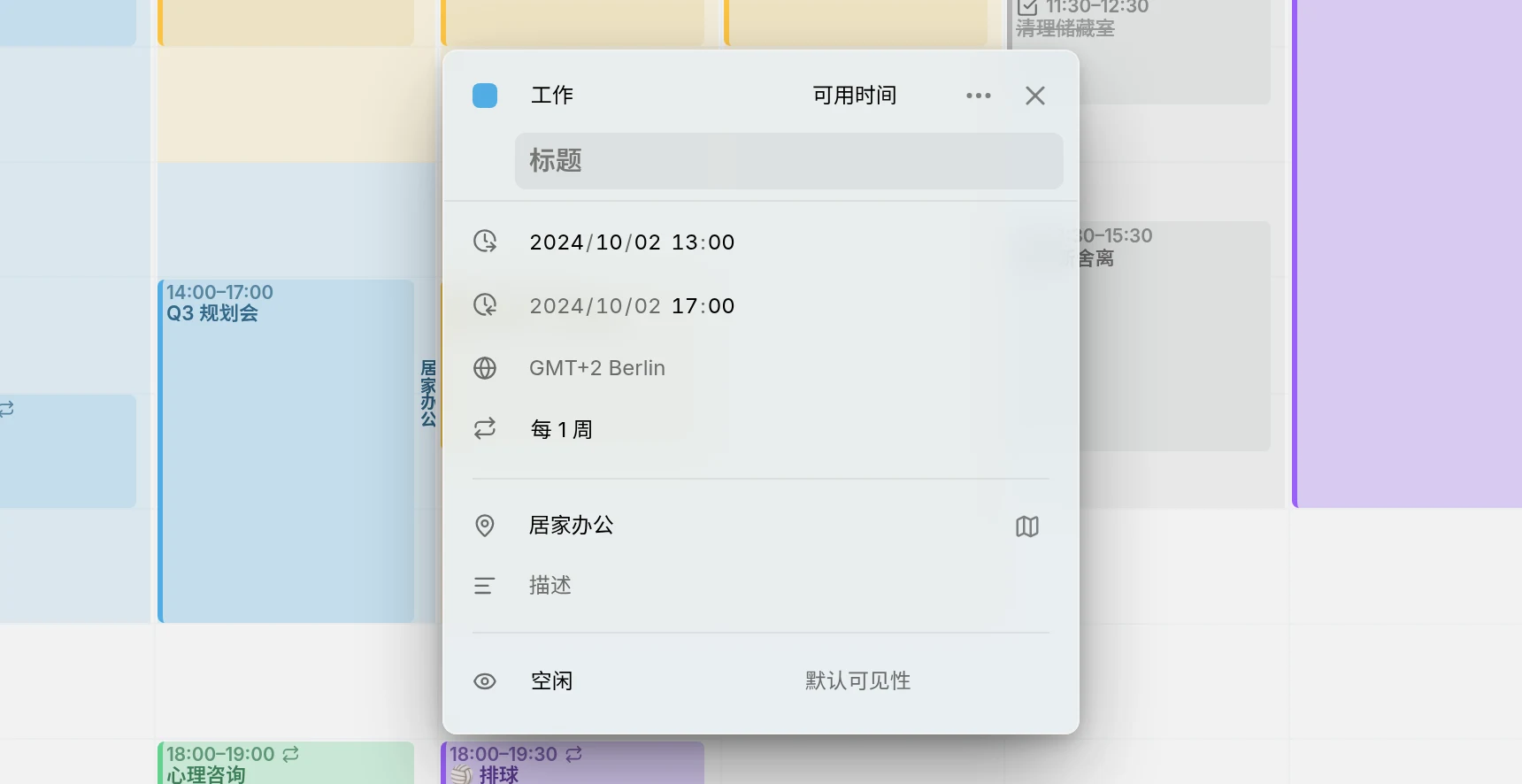Click the repeat recurrence icon

(485, 429)
